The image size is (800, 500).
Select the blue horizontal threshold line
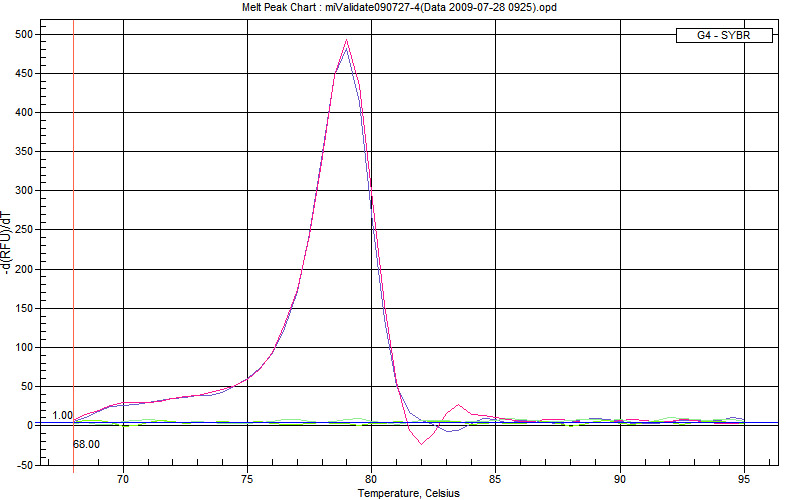(409, 423)
